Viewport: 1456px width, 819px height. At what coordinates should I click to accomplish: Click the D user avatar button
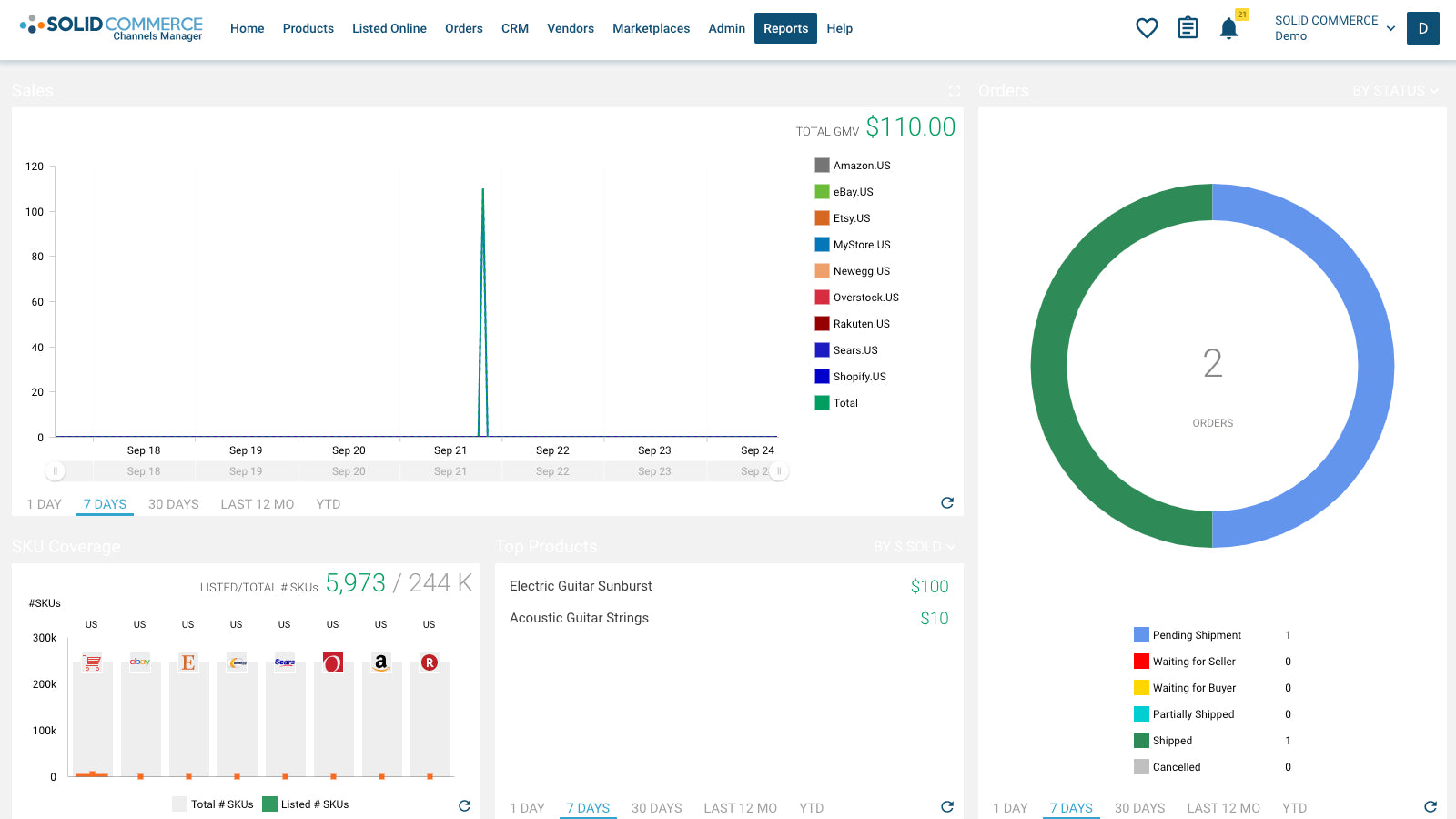(1422, 28)
